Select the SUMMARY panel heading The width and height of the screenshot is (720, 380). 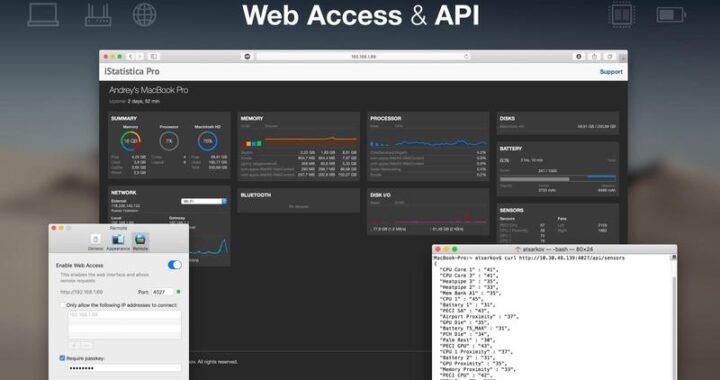[x=124, y=118]
